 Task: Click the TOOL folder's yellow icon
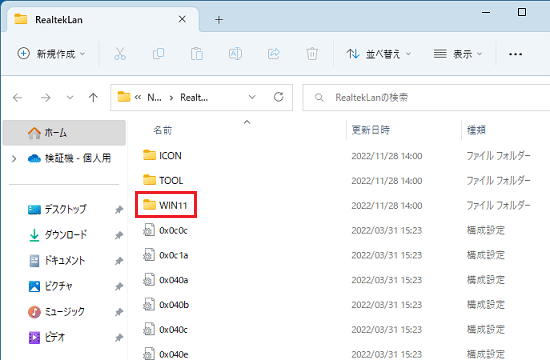149,180
